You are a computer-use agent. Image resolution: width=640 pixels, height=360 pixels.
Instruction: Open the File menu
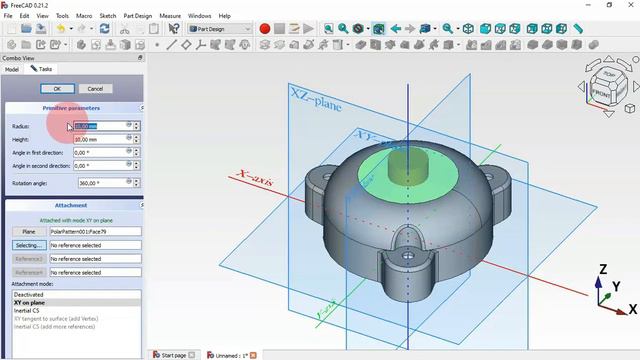coord(8,16)
